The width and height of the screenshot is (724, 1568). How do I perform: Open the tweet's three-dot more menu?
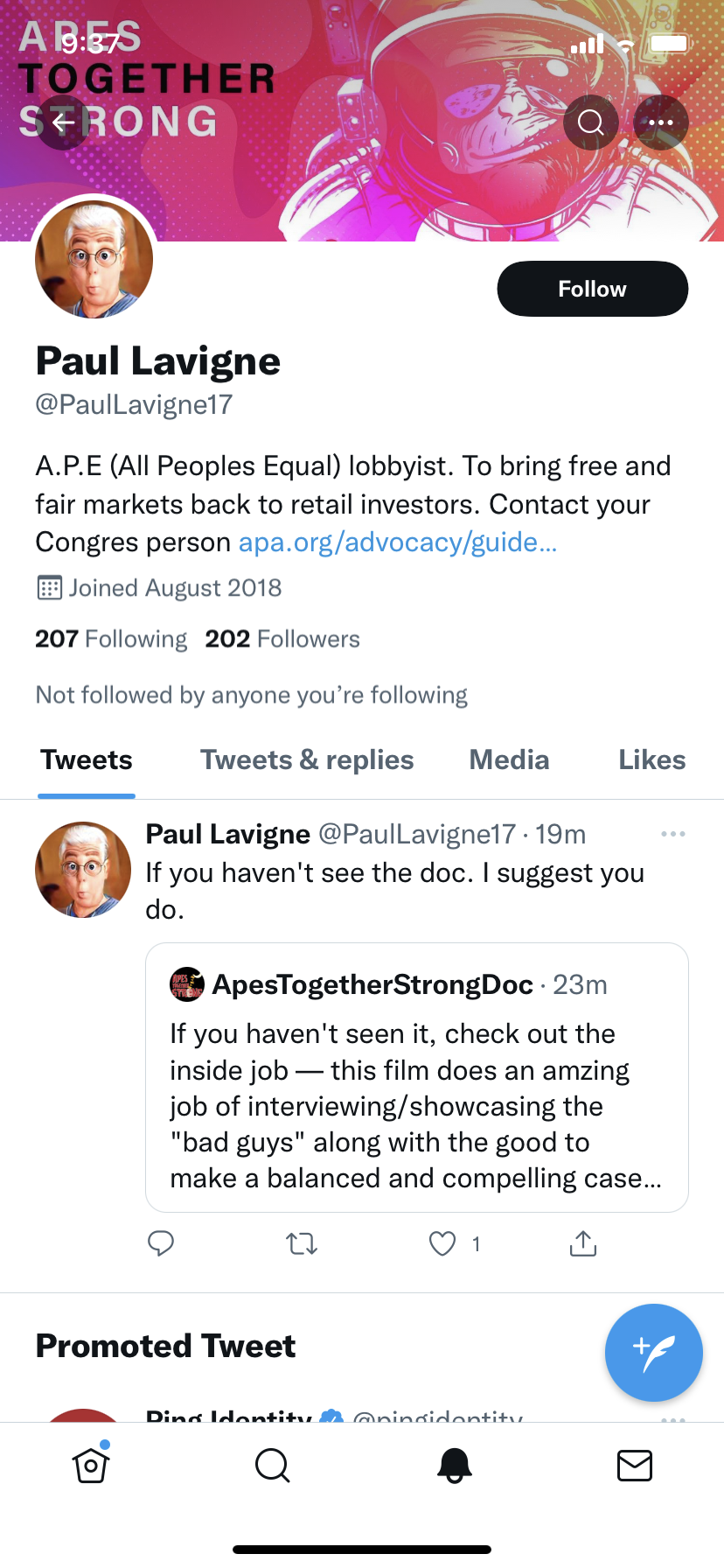click(x=672, y=834)
